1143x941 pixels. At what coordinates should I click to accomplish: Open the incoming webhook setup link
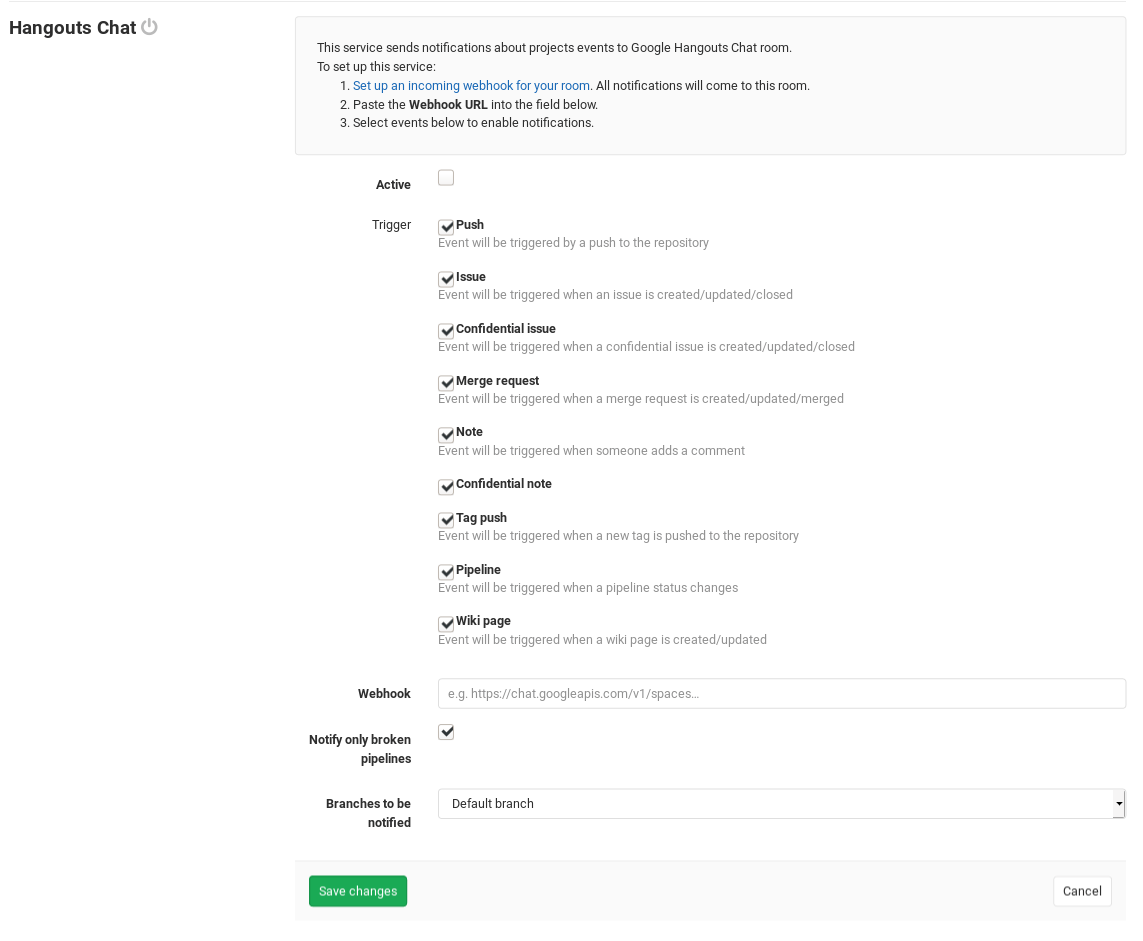(471, 85)
